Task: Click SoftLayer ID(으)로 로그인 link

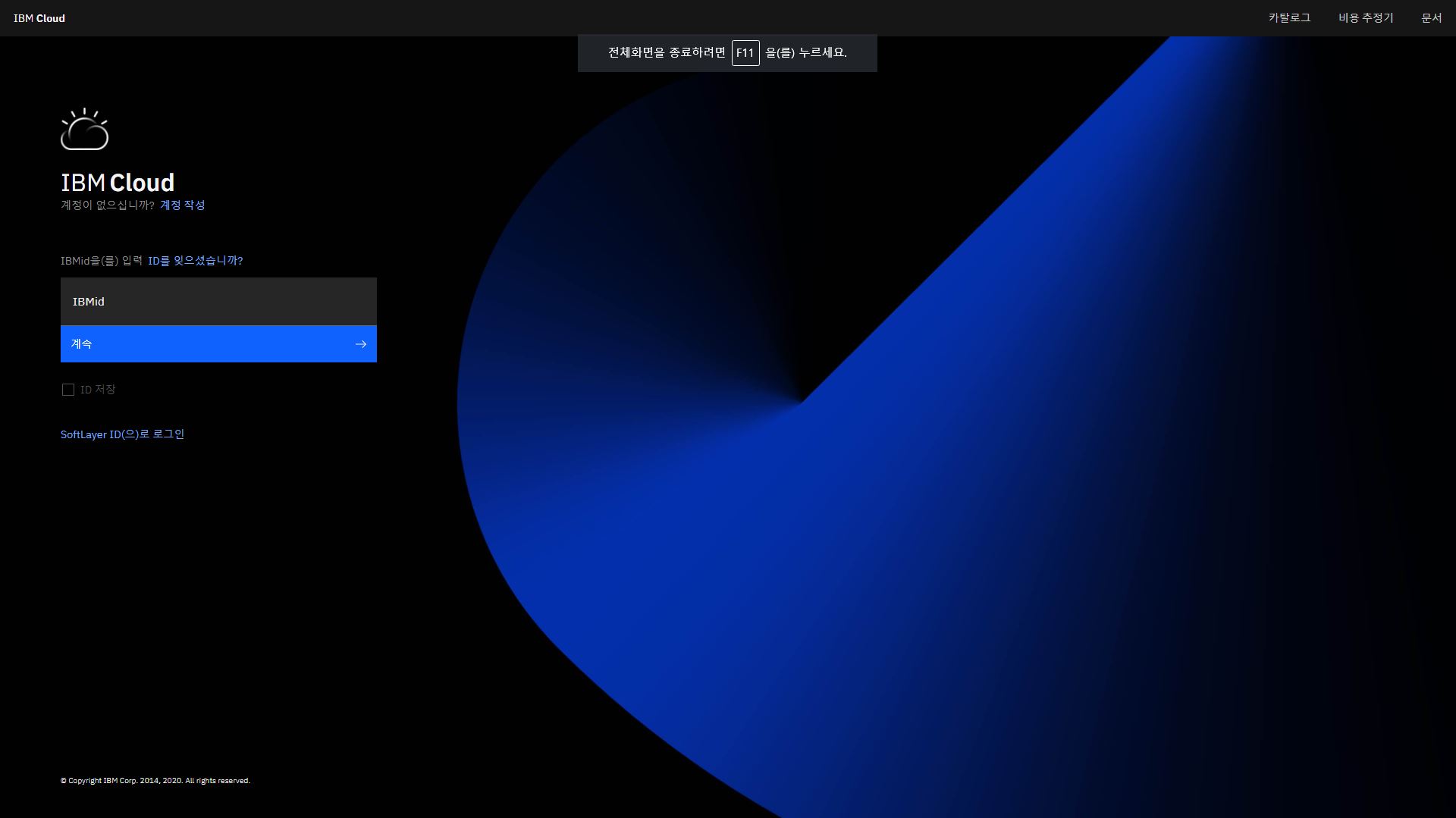Action: pyautogui.click(x=122, y=434)
